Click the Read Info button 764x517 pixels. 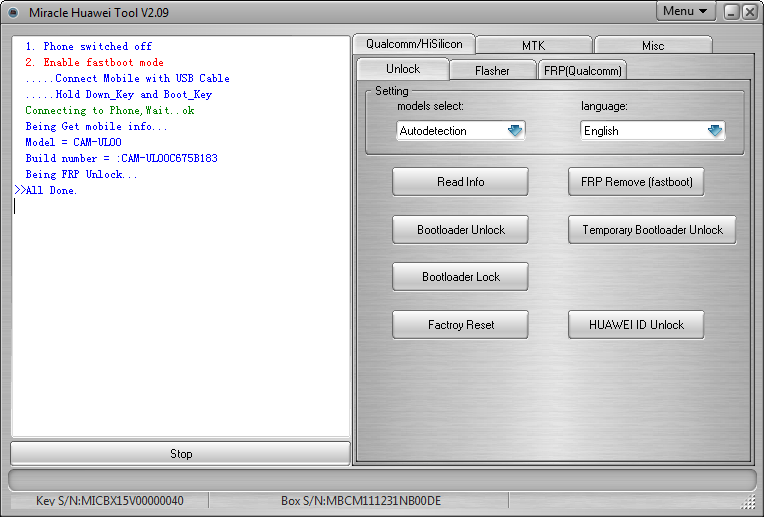click(x=460, y=182)
